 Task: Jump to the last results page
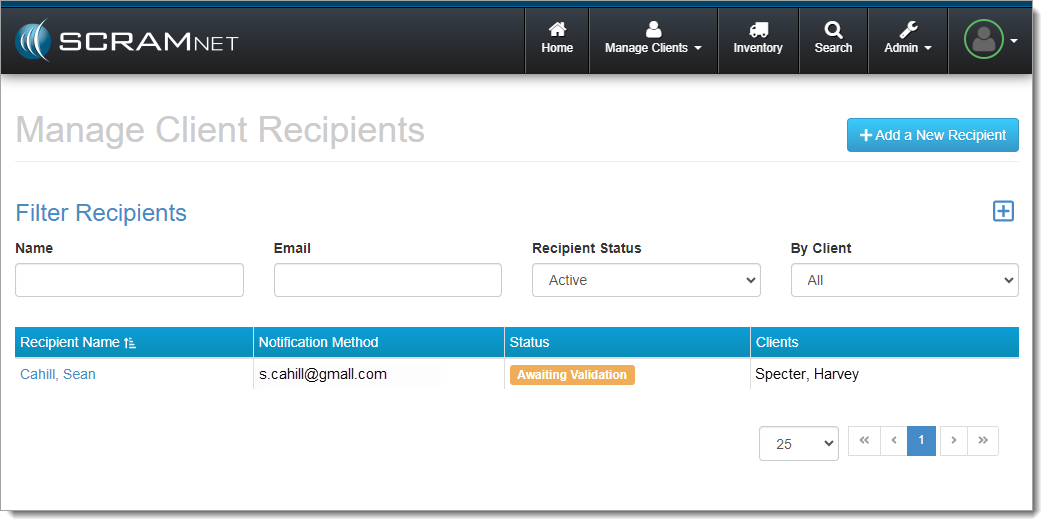pyautogui.click(x=983, y=440)
